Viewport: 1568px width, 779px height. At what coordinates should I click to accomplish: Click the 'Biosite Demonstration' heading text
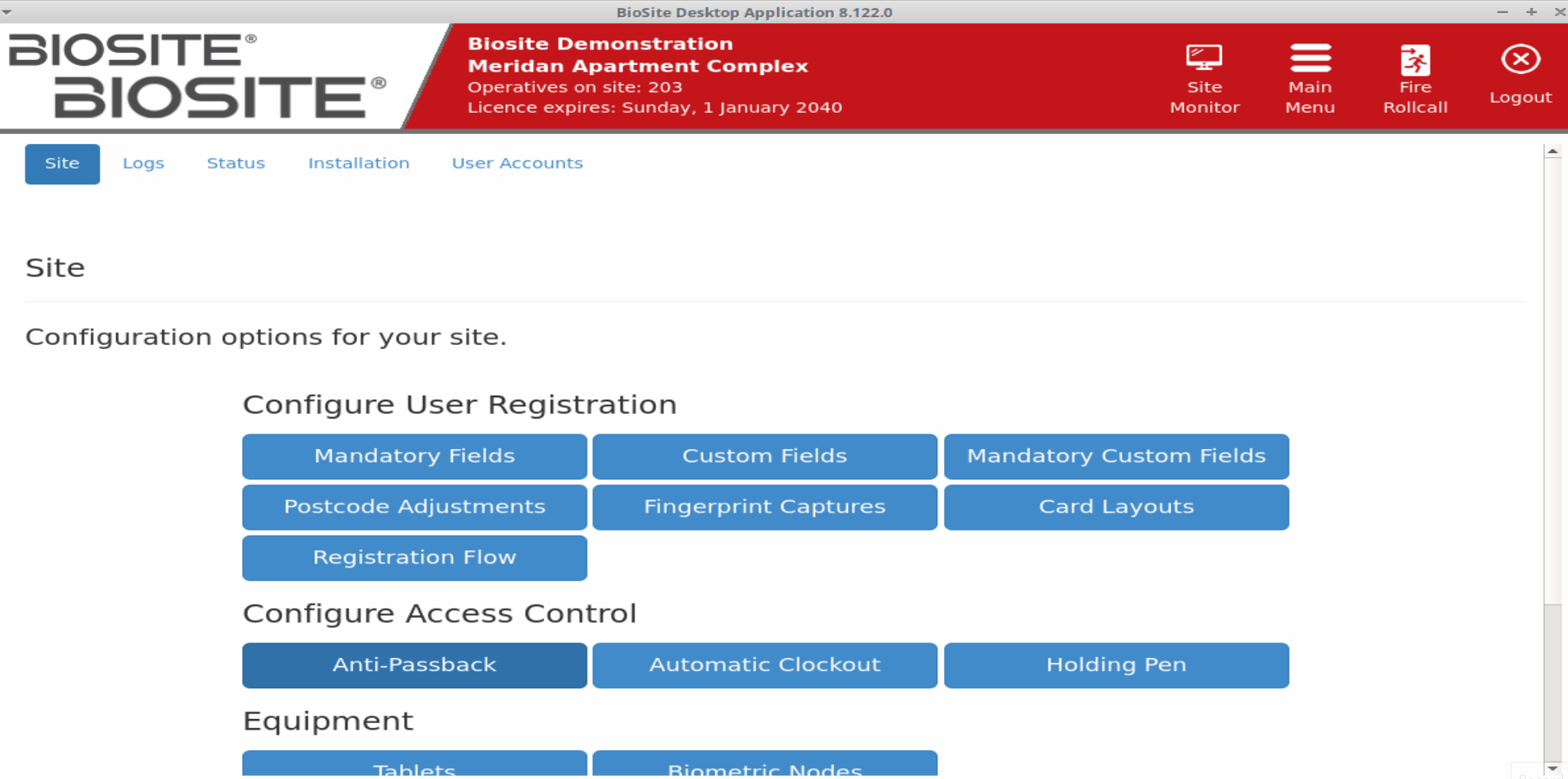pyautogui.click(x=600, y=44)
